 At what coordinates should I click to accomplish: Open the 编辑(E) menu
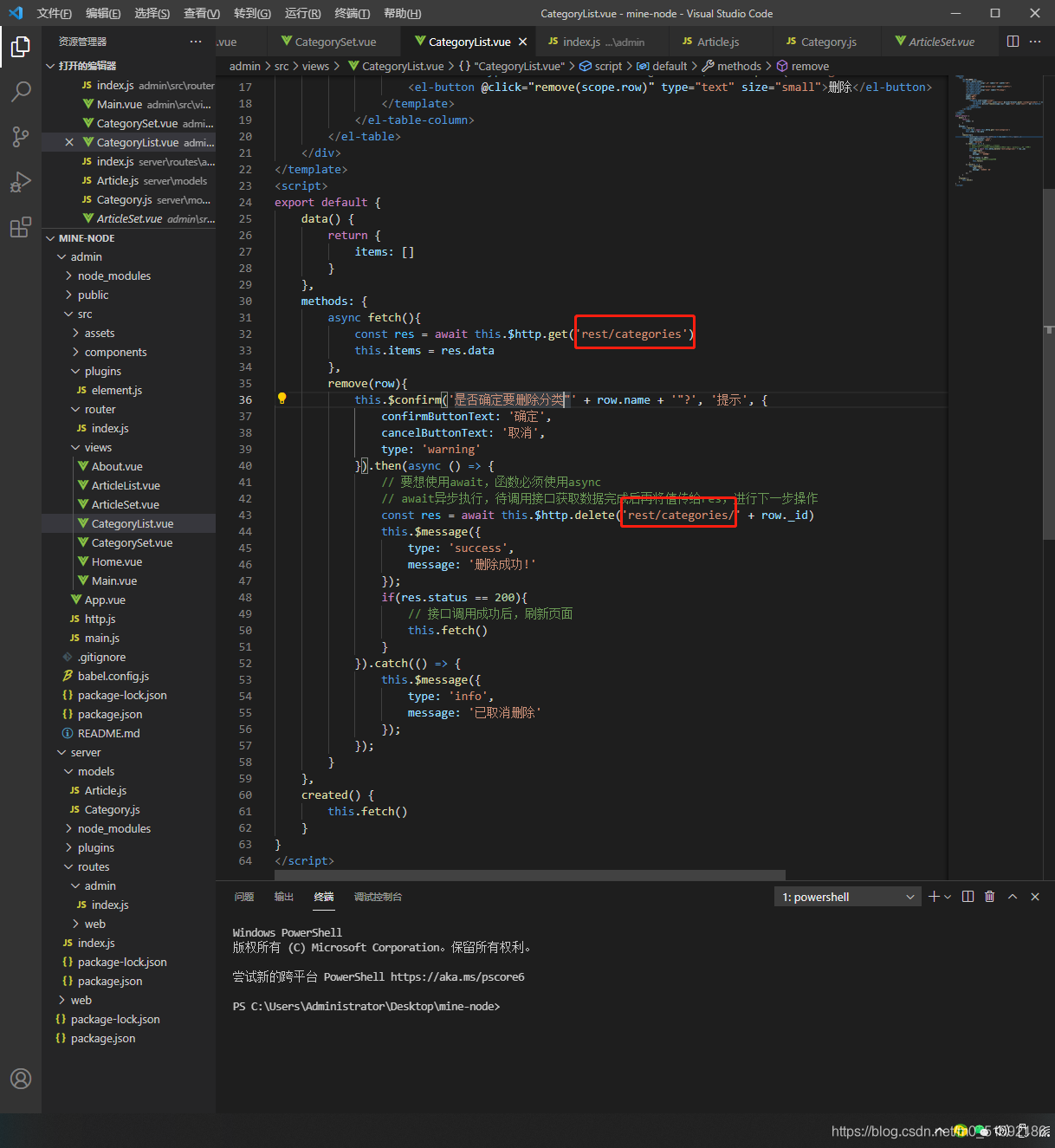103,13
